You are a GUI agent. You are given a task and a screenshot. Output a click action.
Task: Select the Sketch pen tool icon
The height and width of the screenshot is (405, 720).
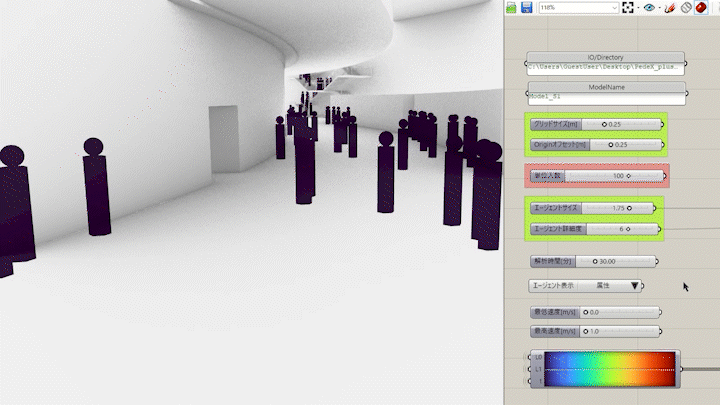tap(670, 7)
